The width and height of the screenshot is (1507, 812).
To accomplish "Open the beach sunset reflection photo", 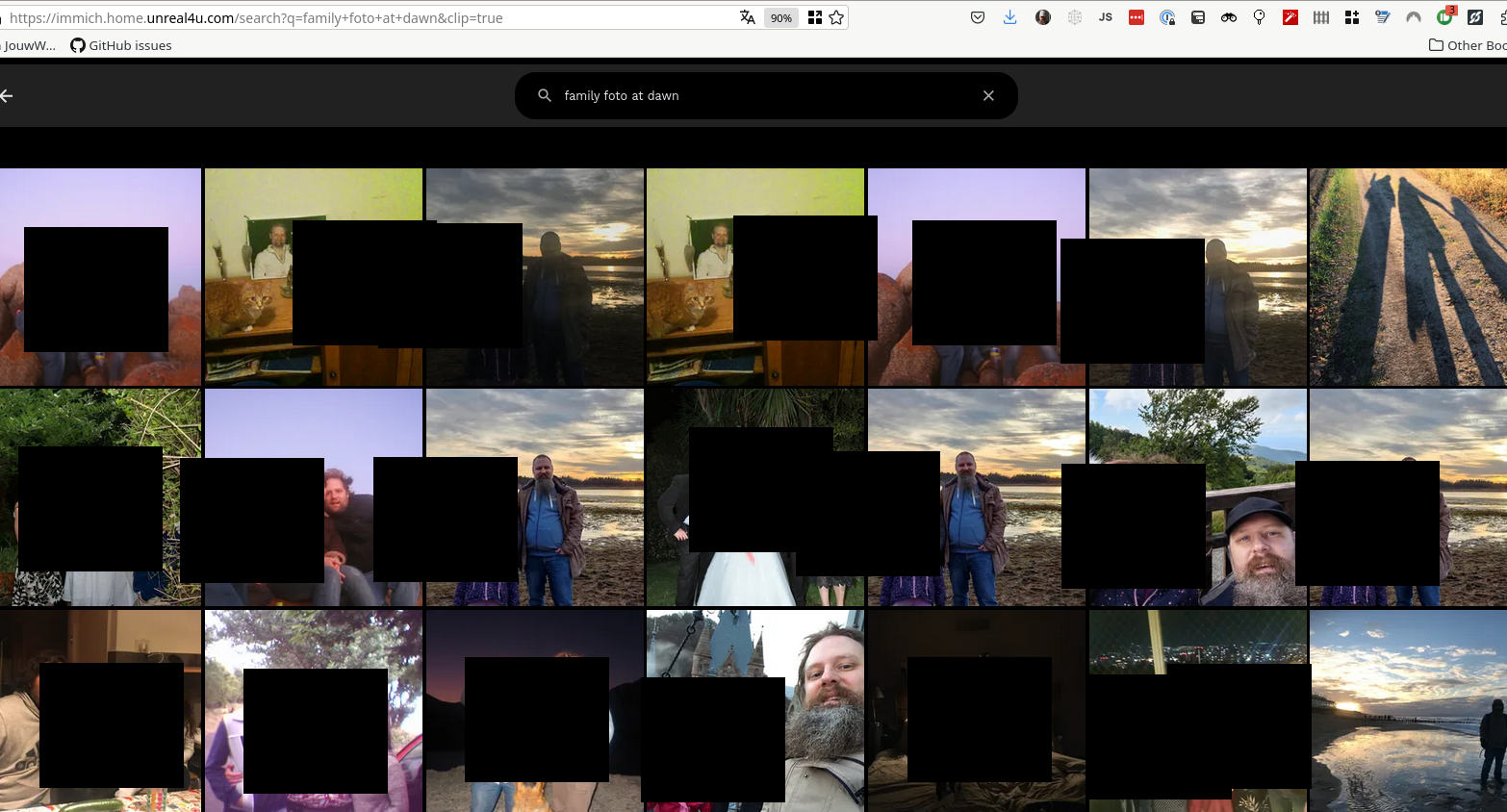I will click(1407, 710).
